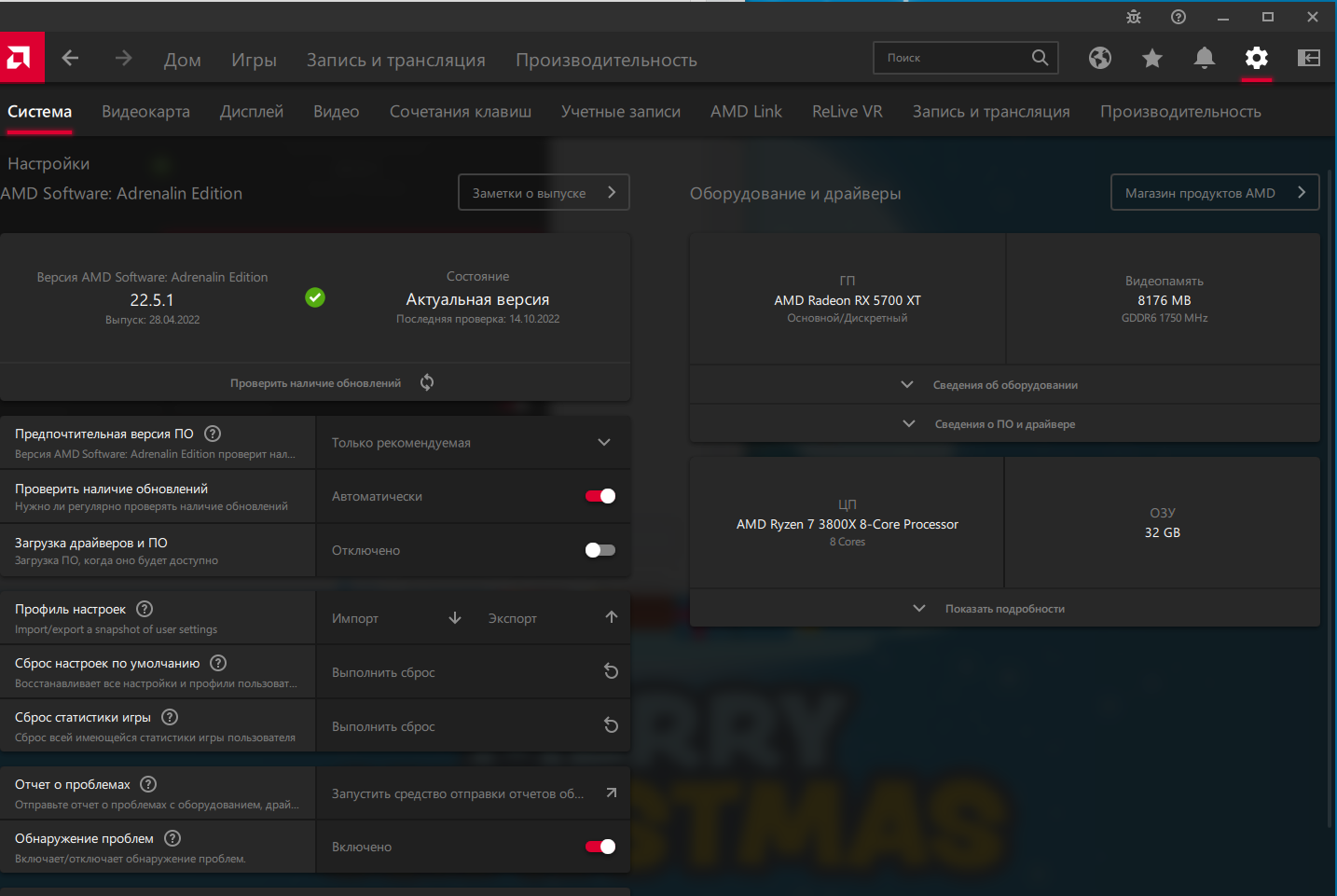Click reset icon for Сброс настроек по умолчанию

click(x=612, y=671)
